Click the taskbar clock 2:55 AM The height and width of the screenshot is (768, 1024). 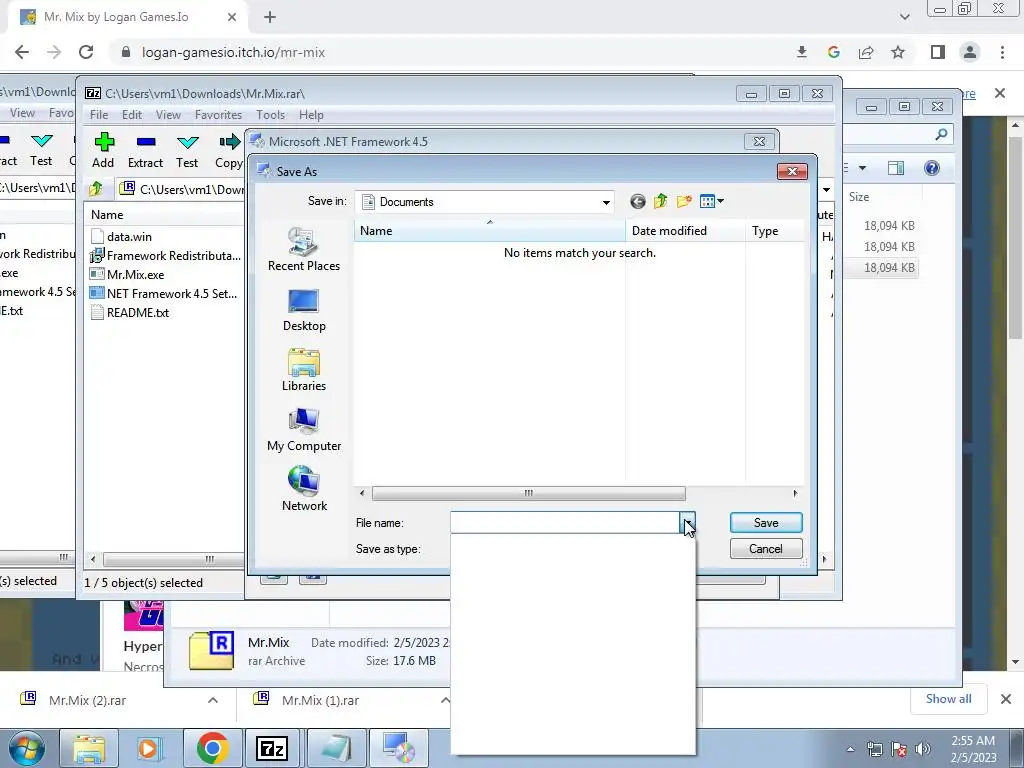pos(973,741)
